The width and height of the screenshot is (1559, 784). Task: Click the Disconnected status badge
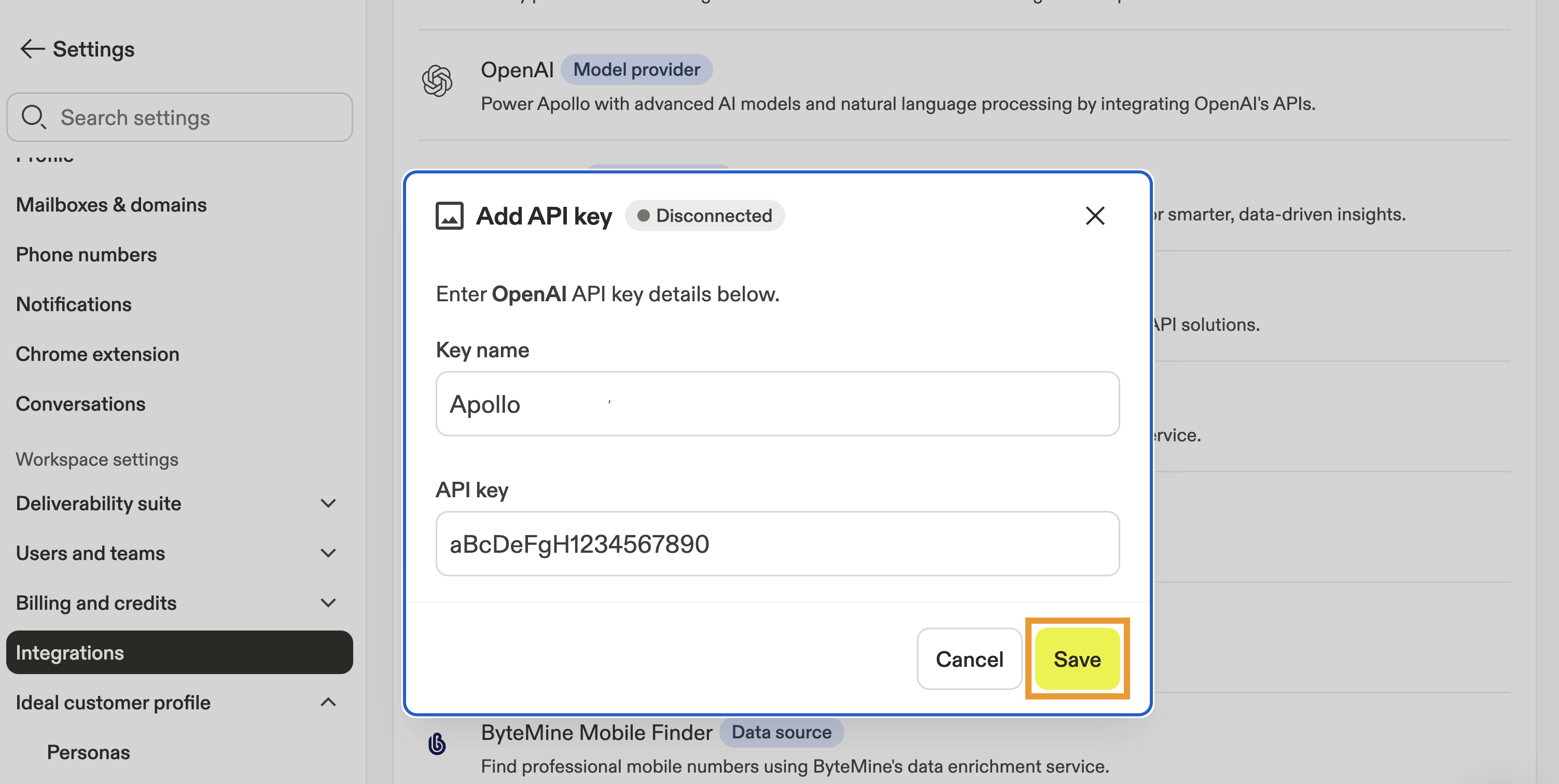coord(704,216)
